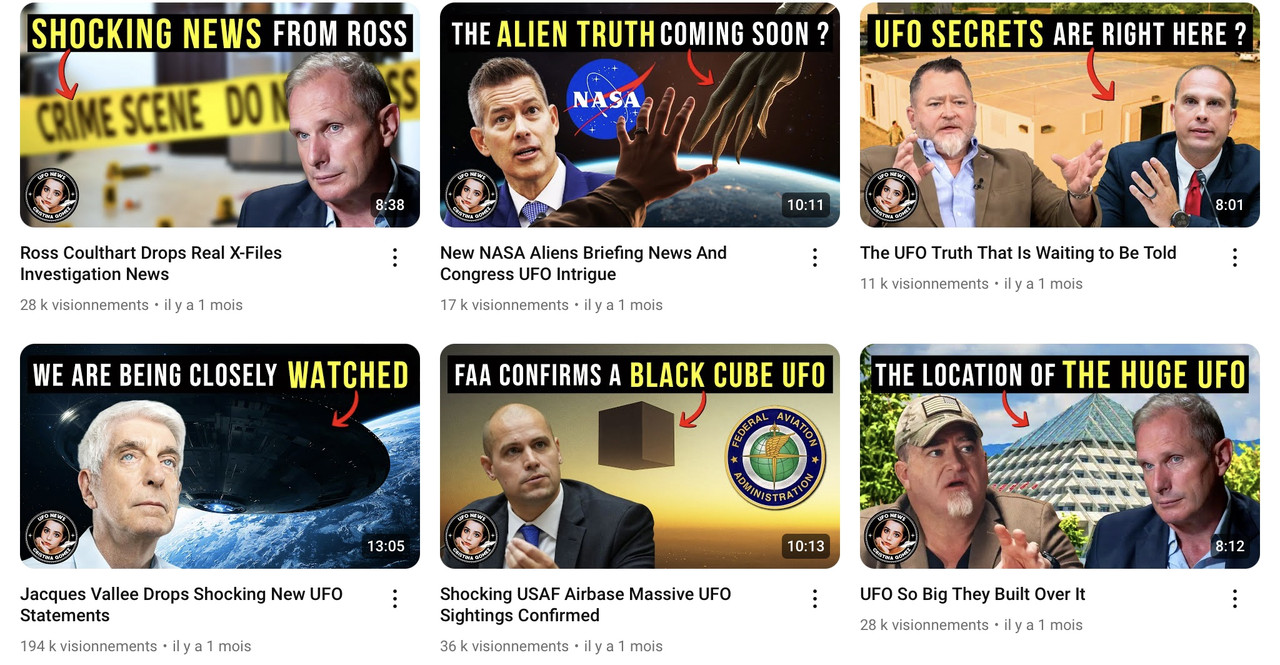The image size is (1280, 665).
Task: Open options menu for Shocking USAF Airbase video
Action: pyautogui.click(x=815, y=599)
